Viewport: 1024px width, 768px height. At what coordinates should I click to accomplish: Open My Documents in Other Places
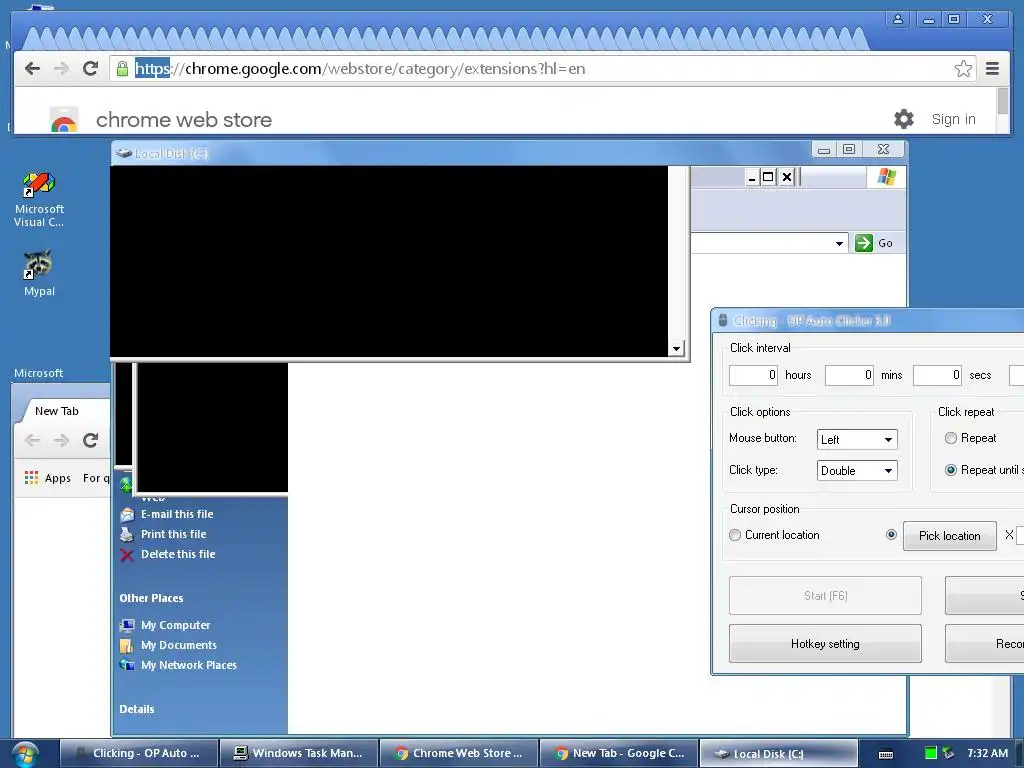click(x=168, y=645)
